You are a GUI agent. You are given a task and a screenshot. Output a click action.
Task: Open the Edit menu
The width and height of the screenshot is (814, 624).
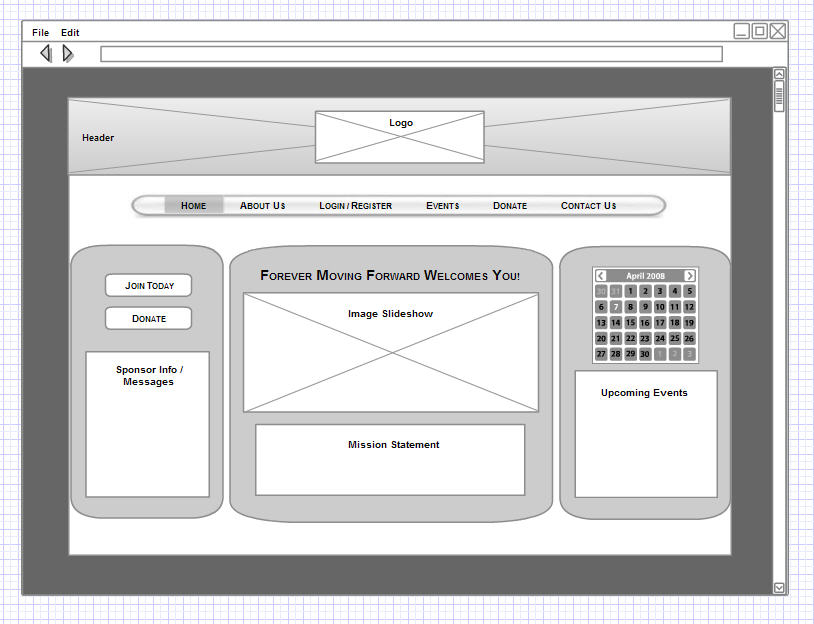point(70,33)
